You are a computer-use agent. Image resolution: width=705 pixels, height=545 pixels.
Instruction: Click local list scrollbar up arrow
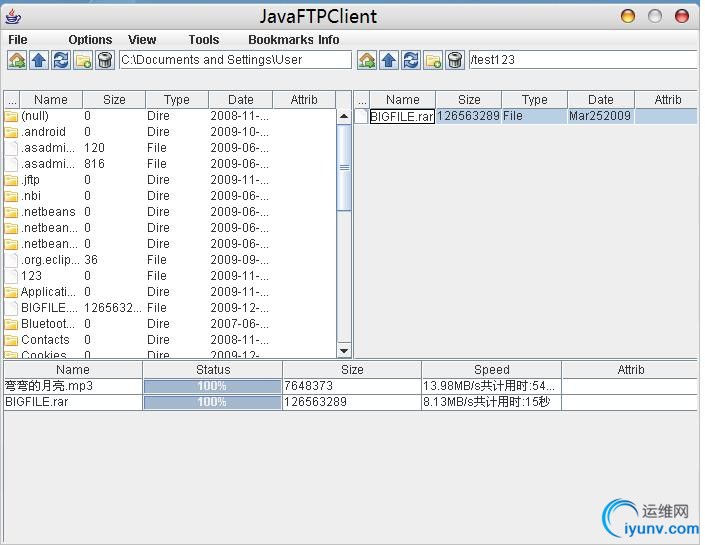(344, 116)
